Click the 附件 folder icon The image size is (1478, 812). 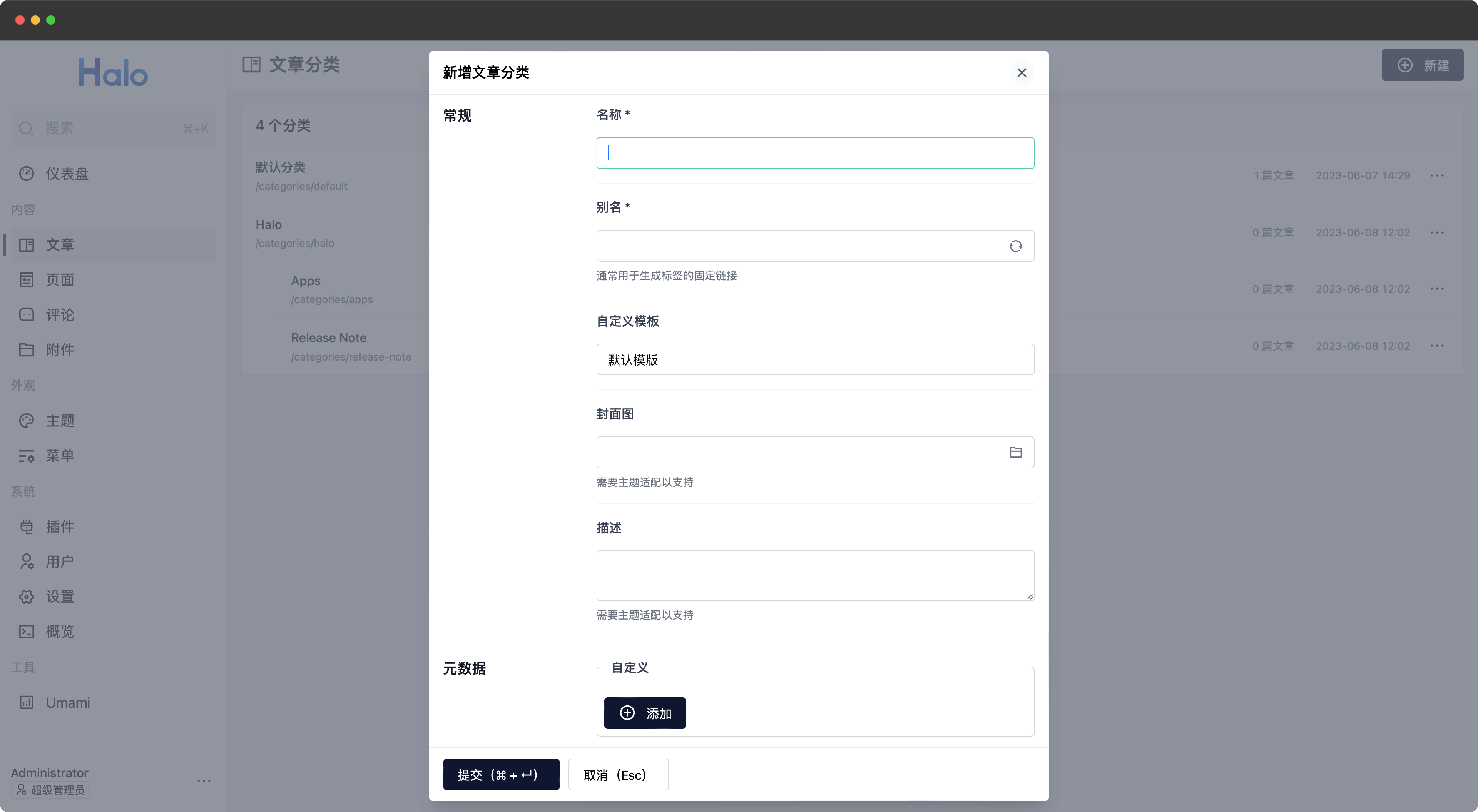27,349
